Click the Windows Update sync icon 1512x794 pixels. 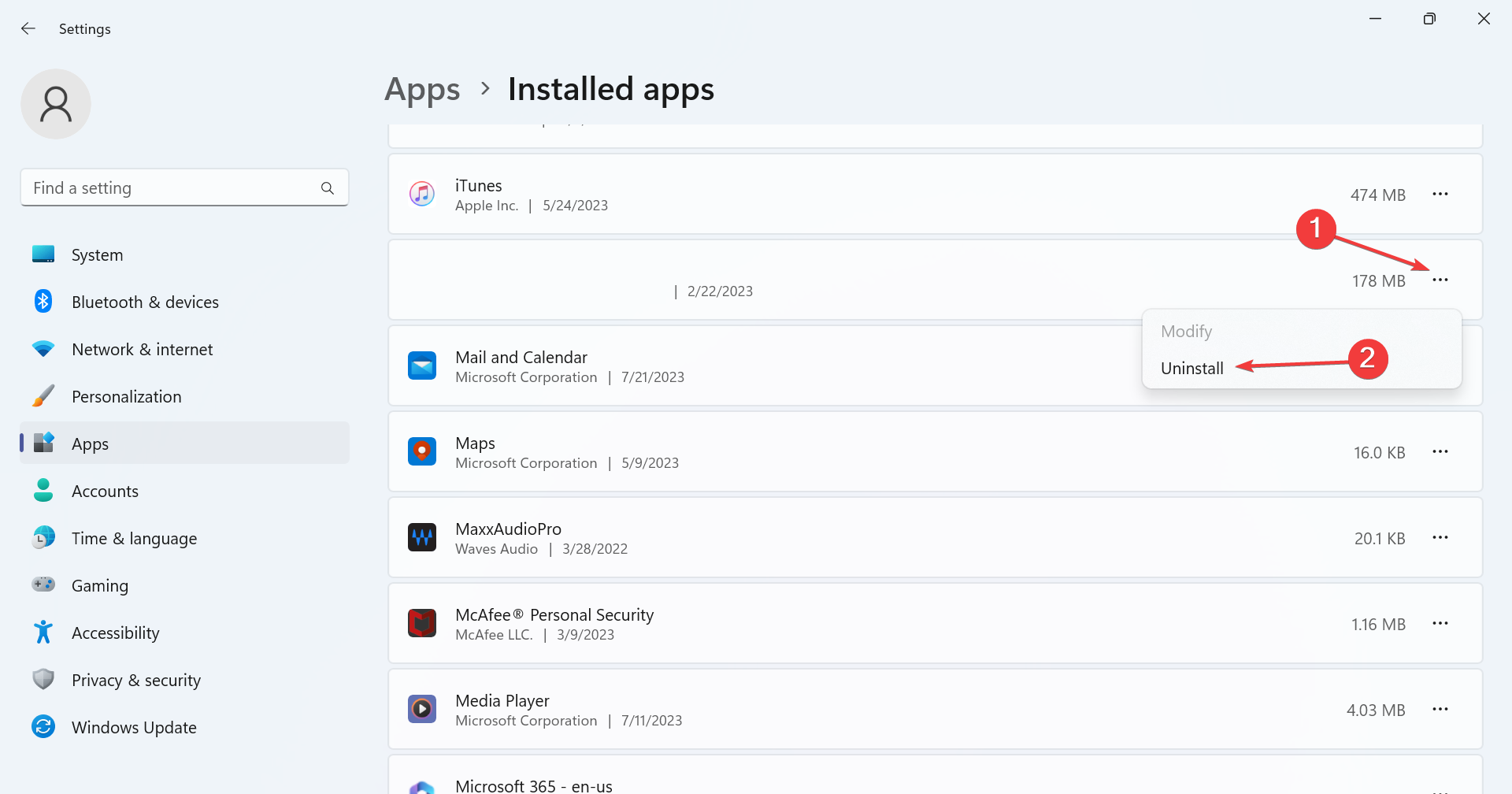[43, 726]
